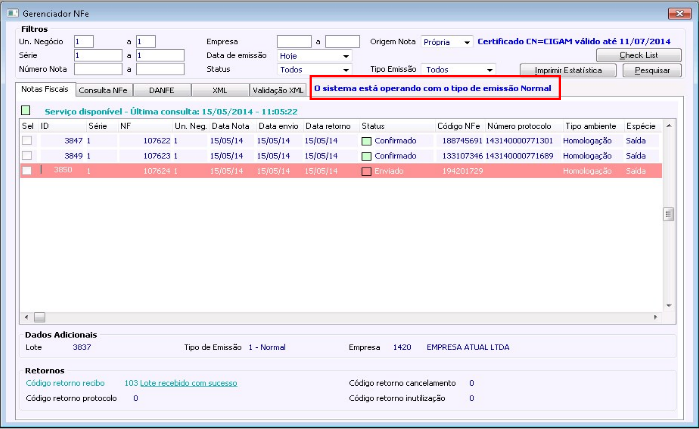The image size is (699, 429).
Task: Check the Sel box for ID 3849
Action: 27,156
